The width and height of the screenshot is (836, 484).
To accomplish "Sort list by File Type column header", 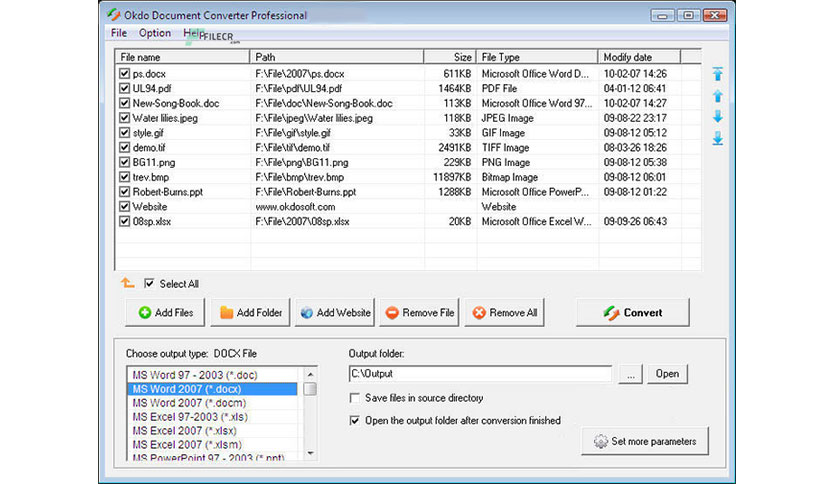I will point(537,57).
